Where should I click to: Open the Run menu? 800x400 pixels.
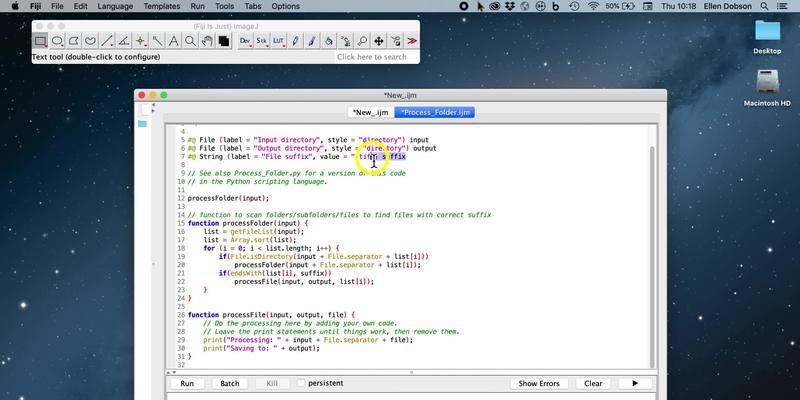coord(197,6)
